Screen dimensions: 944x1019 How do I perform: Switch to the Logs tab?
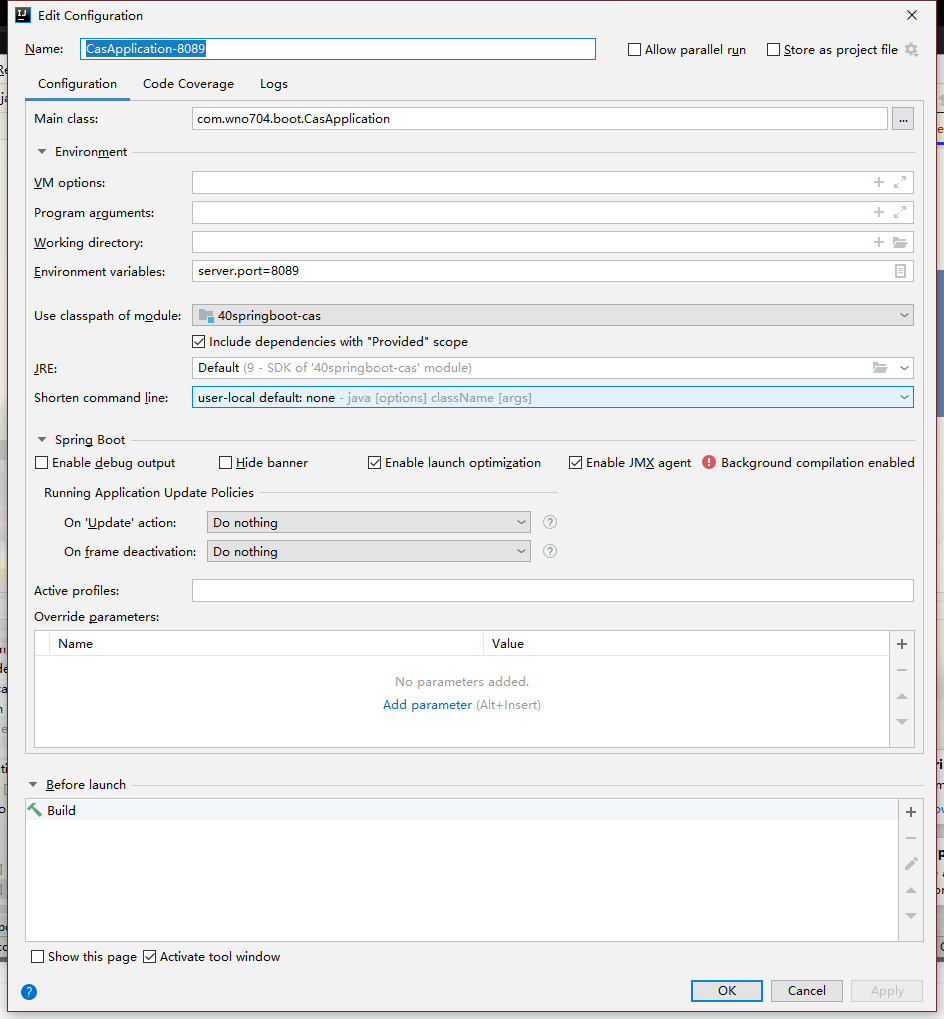point(273,84)
